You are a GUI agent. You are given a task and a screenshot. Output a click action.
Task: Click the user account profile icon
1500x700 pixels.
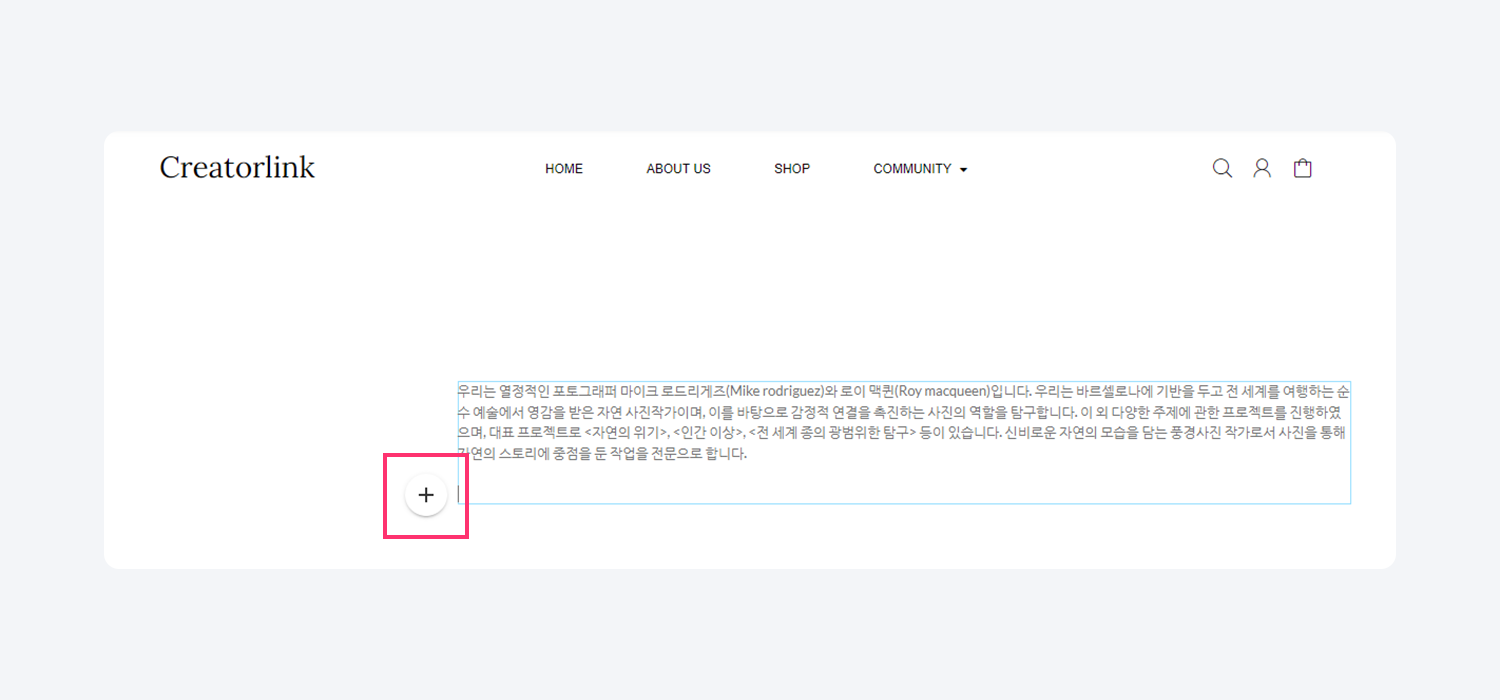pyautogui.click(x=1262, y=168)
